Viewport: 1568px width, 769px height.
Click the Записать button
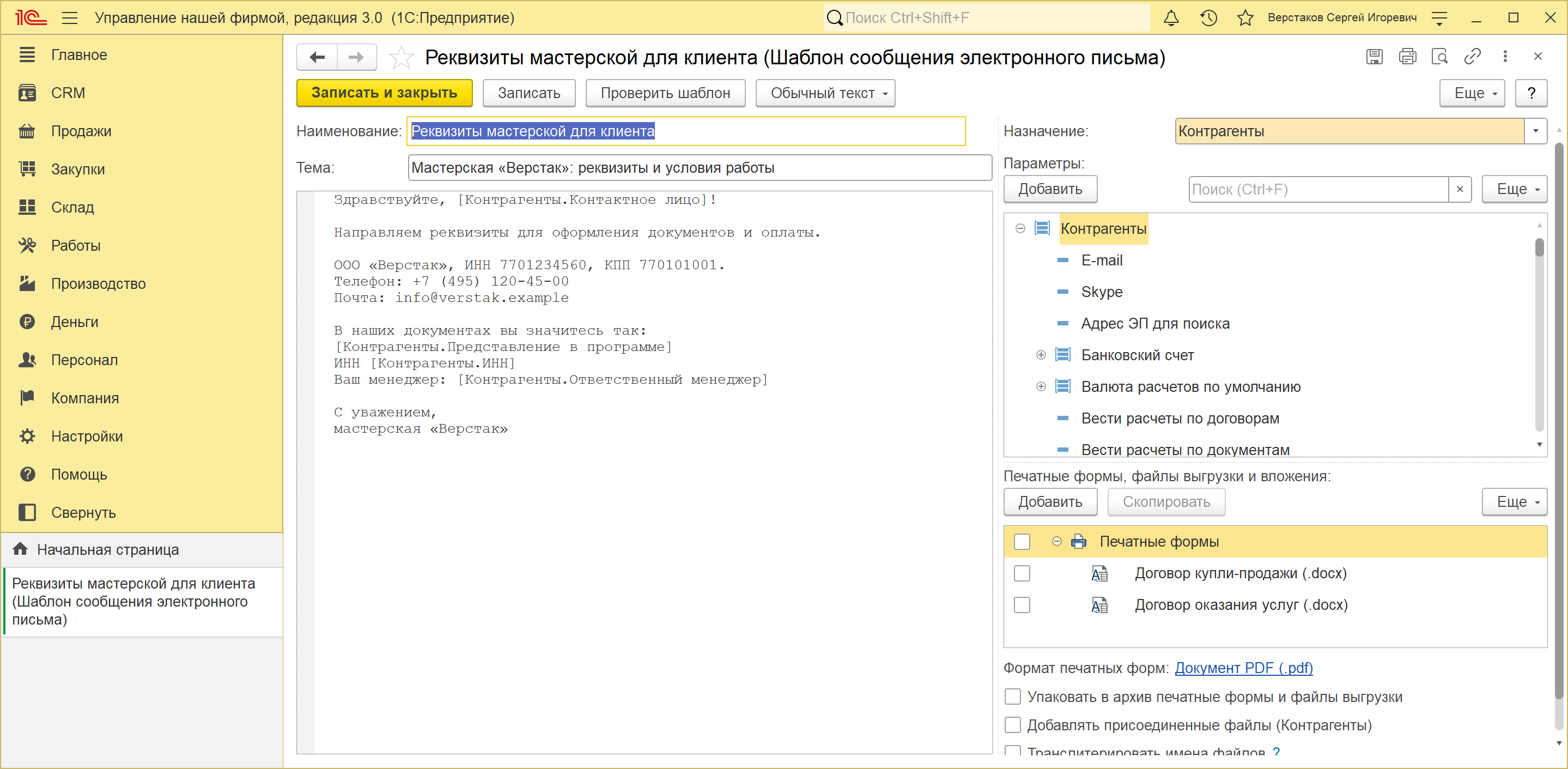click(528, 93)
